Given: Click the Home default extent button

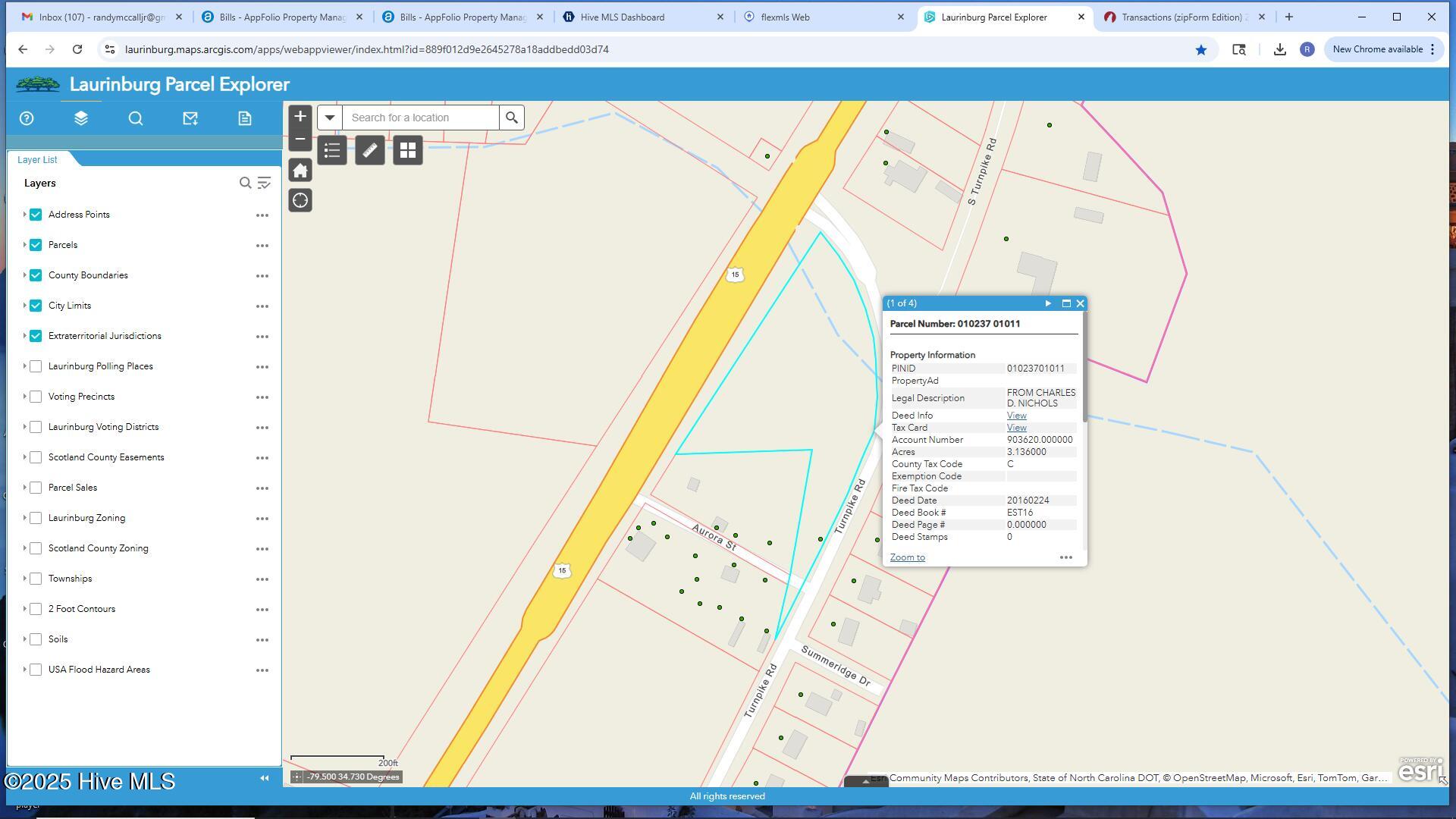Looking at the screenshot, I should 300,171.
